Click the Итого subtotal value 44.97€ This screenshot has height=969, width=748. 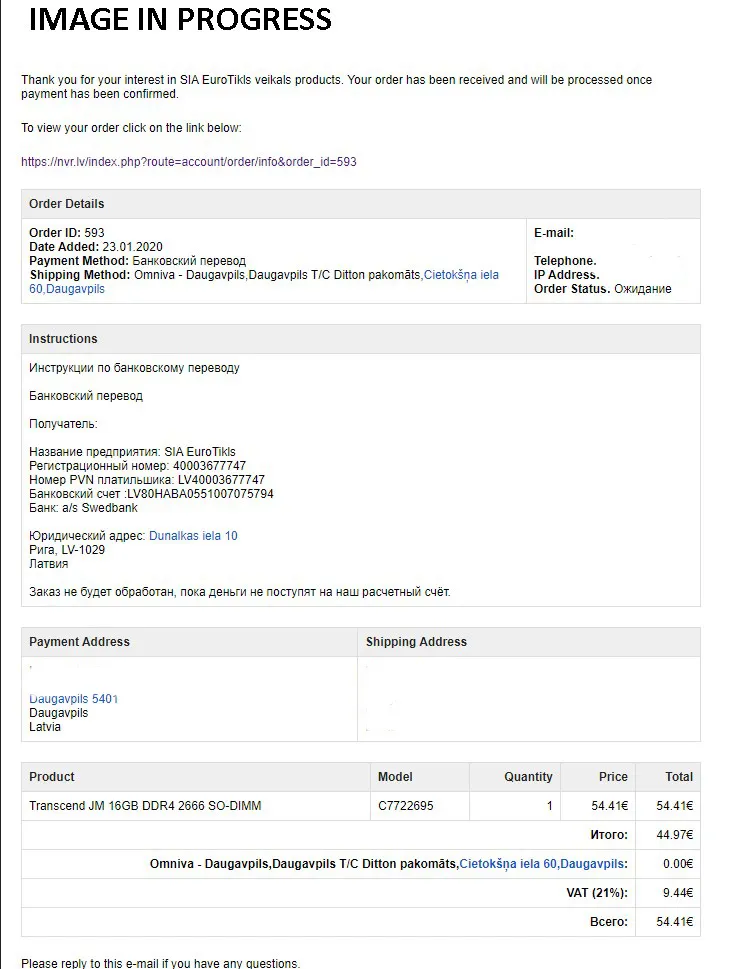674,835
